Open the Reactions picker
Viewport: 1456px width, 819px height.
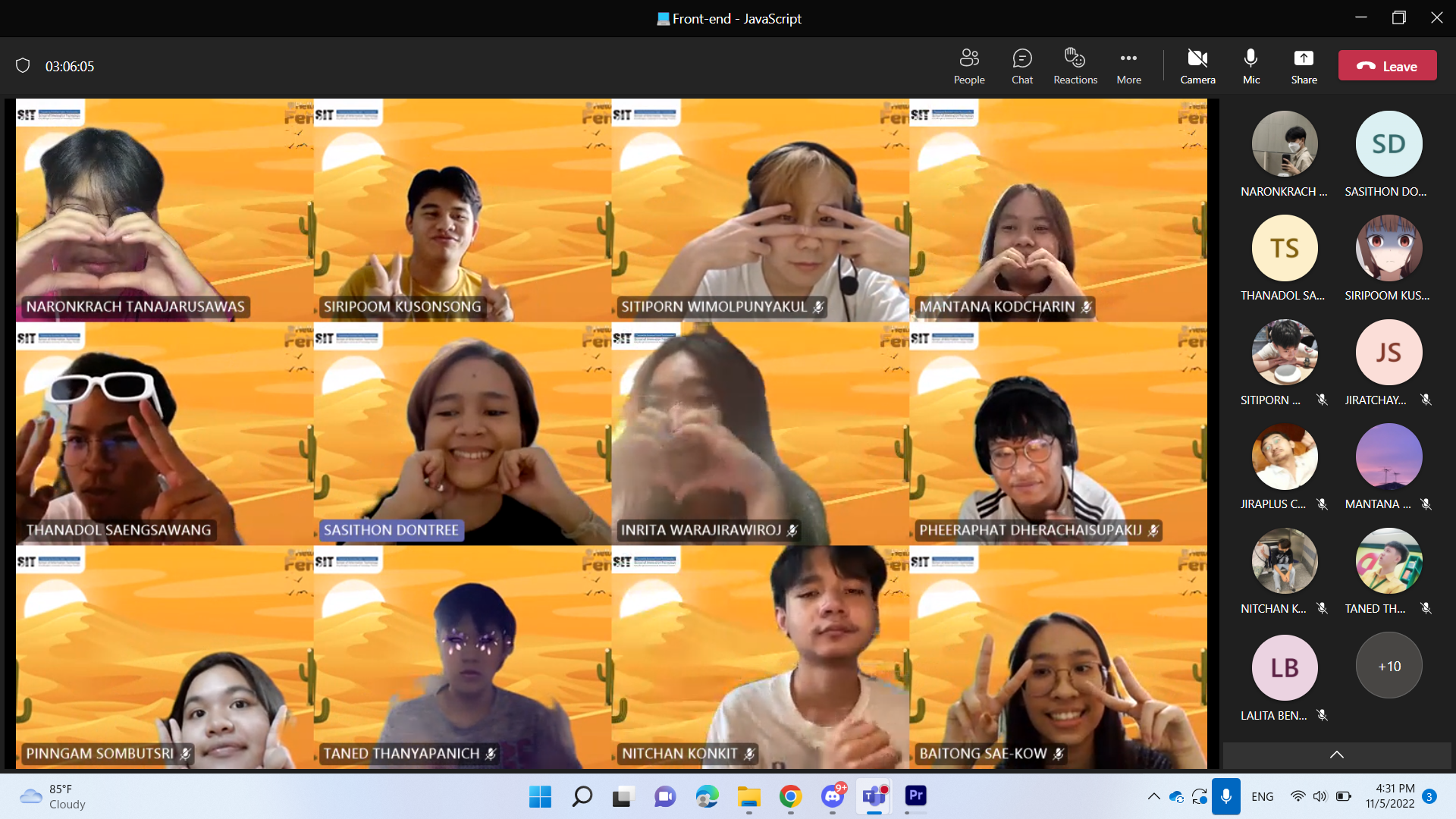1075,66
